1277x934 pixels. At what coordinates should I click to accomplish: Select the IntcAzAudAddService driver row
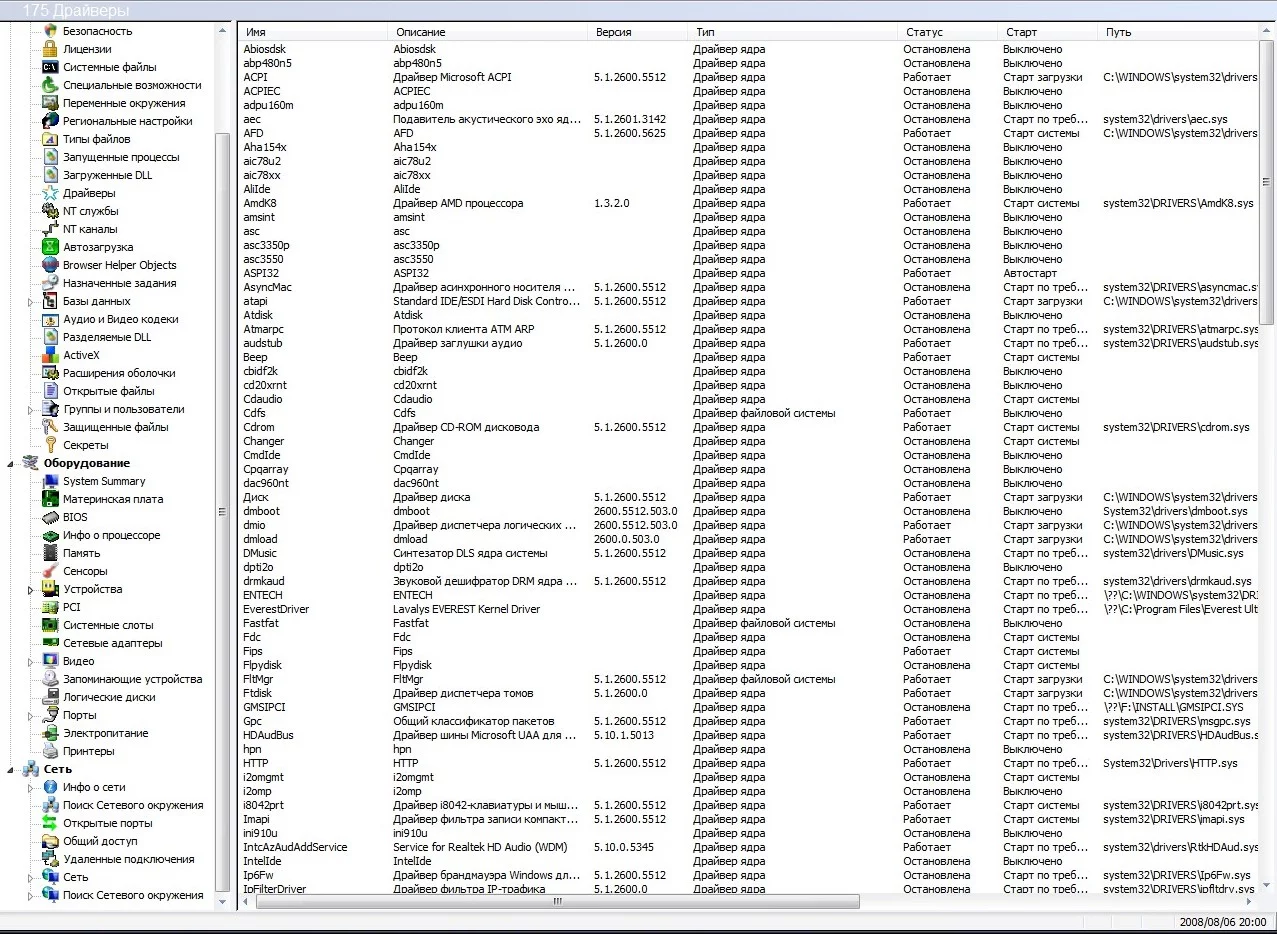tap(749, 847)
